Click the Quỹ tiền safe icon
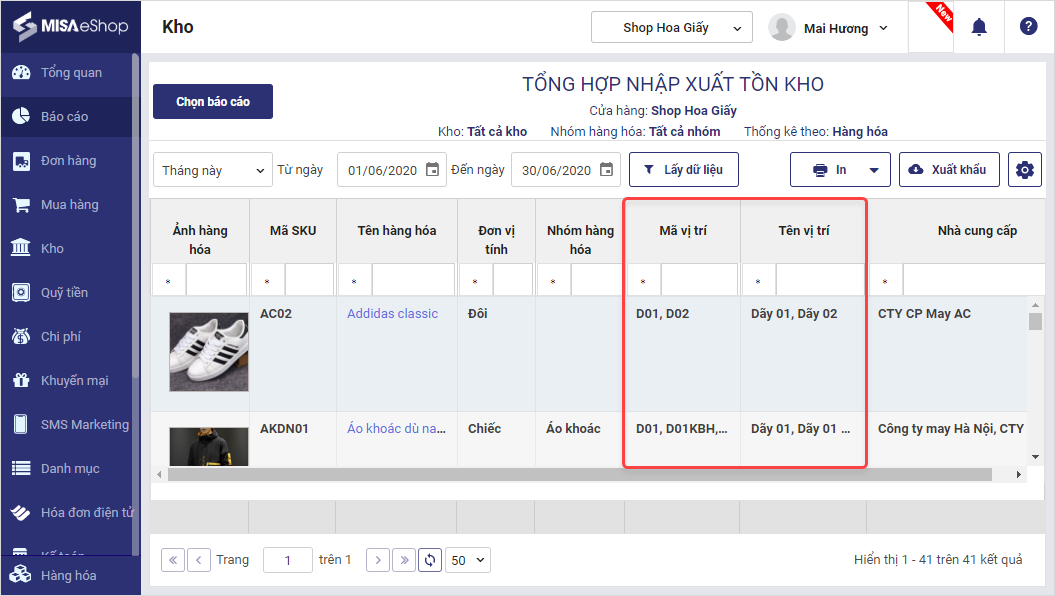 pyautogui.click(x=21, y=293)
